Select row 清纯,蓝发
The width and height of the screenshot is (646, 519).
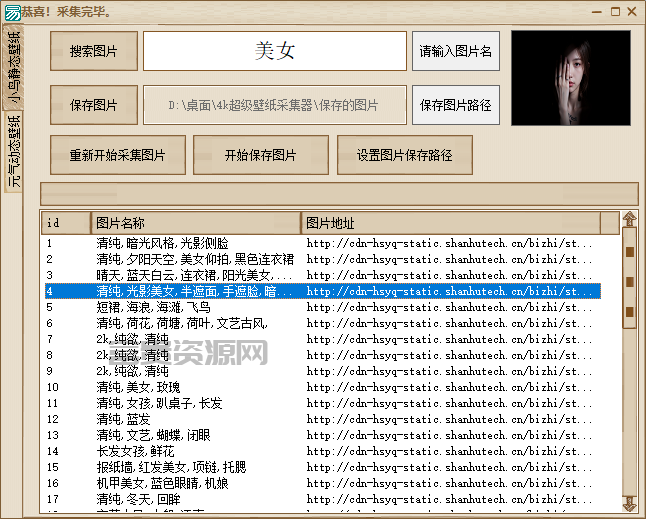(x=323, y=419)
